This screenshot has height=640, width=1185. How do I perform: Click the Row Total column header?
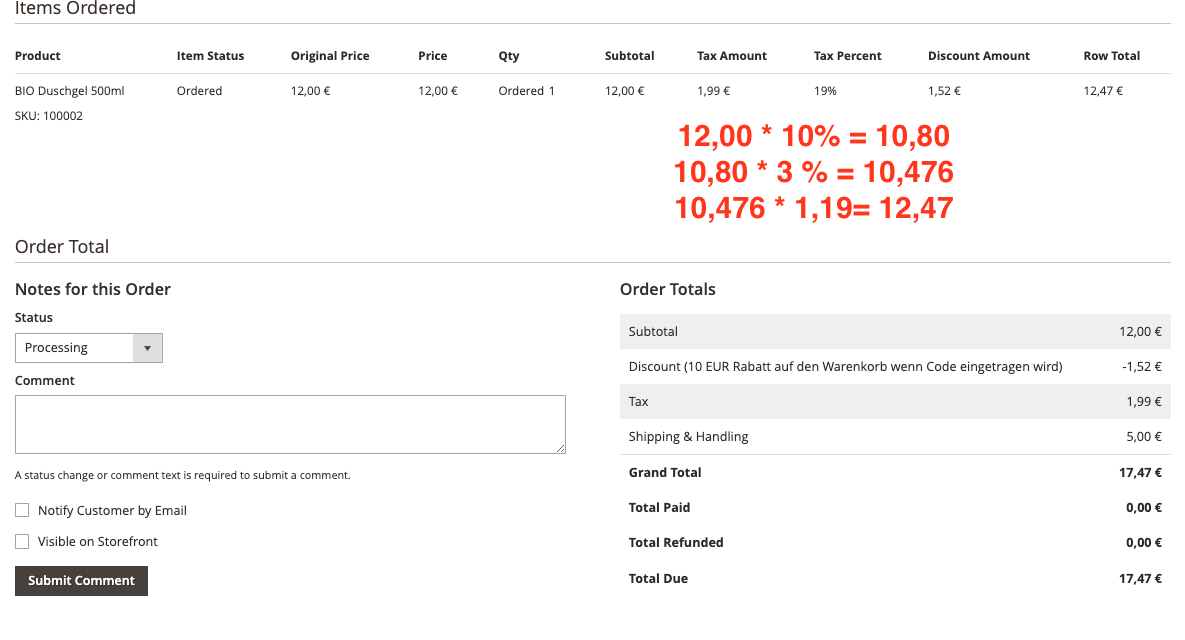coord(1111,56)
